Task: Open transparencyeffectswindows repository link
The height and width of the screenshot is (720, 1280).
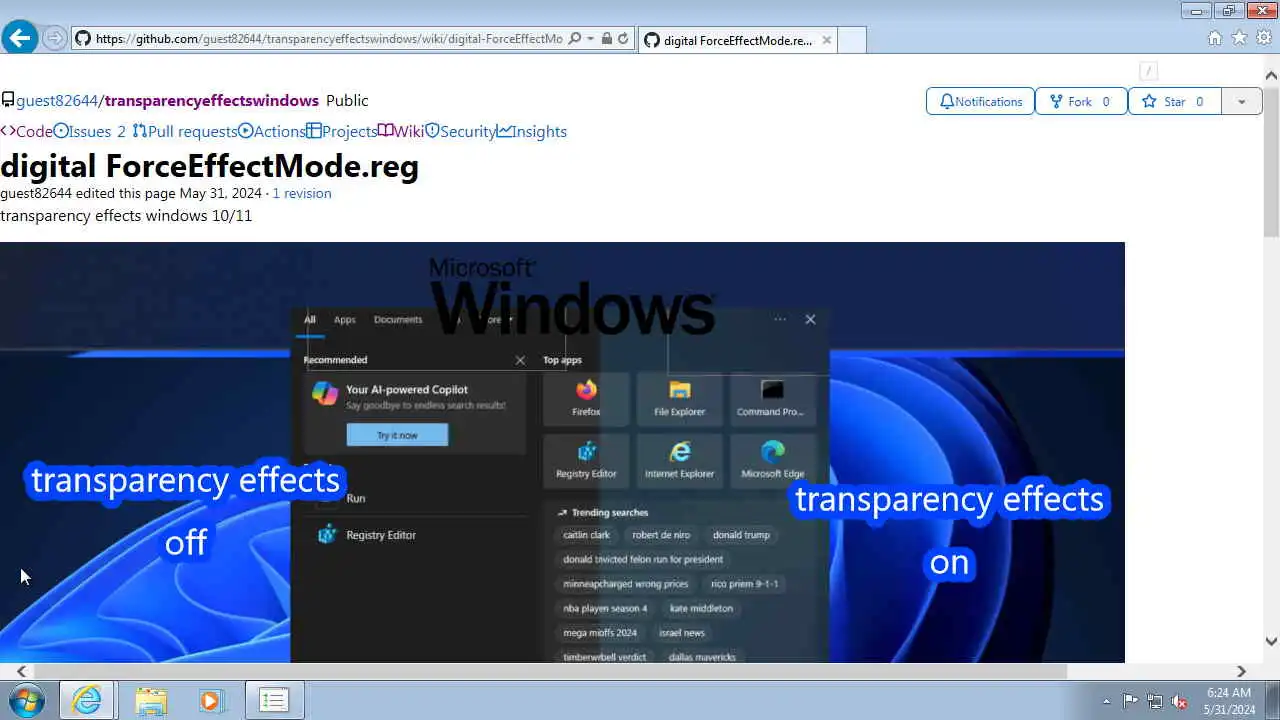Action: click(x=211, y=100)
